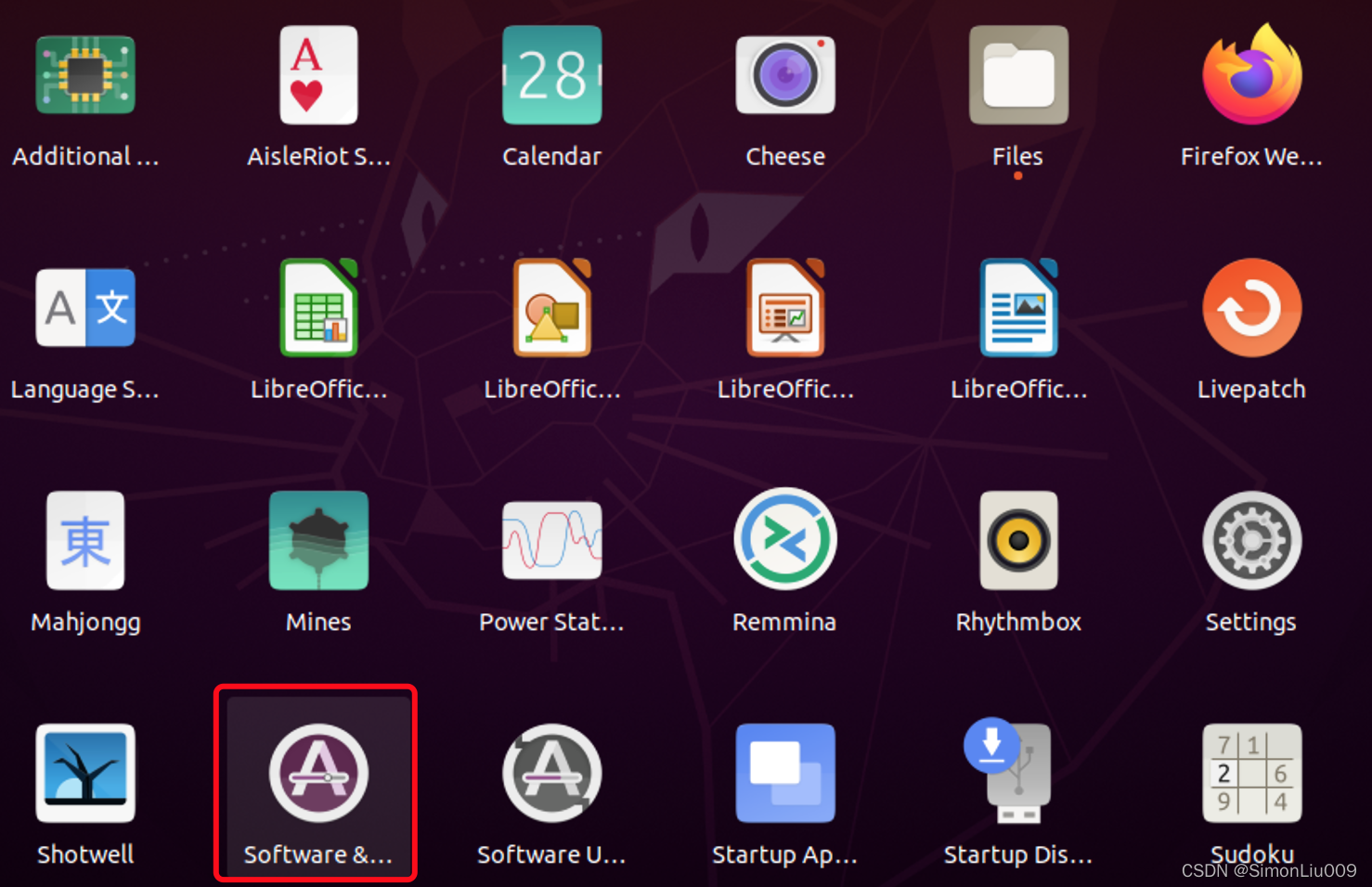Open the Settings gear app
Viewport: 1372px width, 887px height.
click(1252, 541)
